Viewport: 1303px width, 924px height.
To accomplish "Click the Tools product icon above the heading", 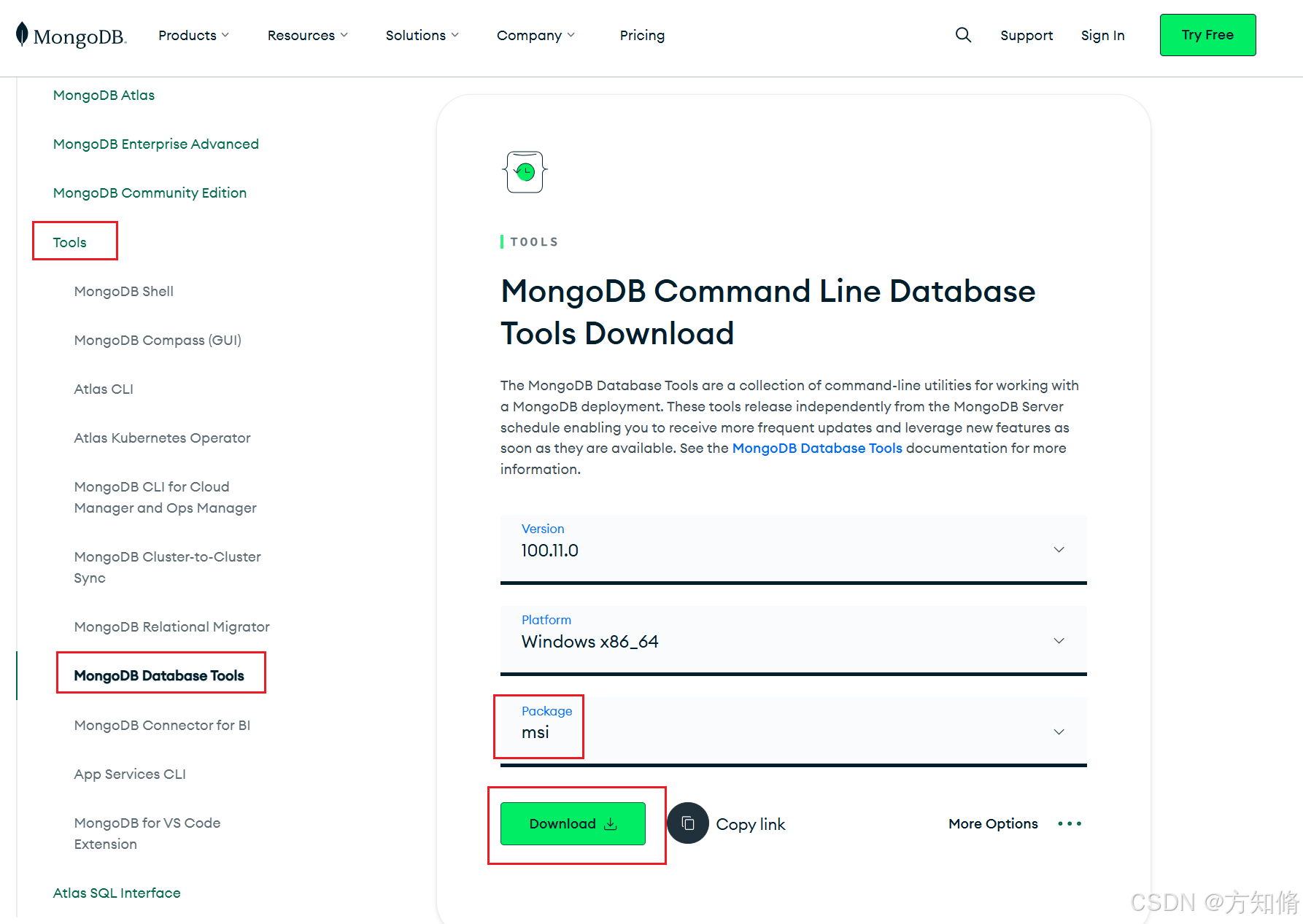I will (523, 171).
